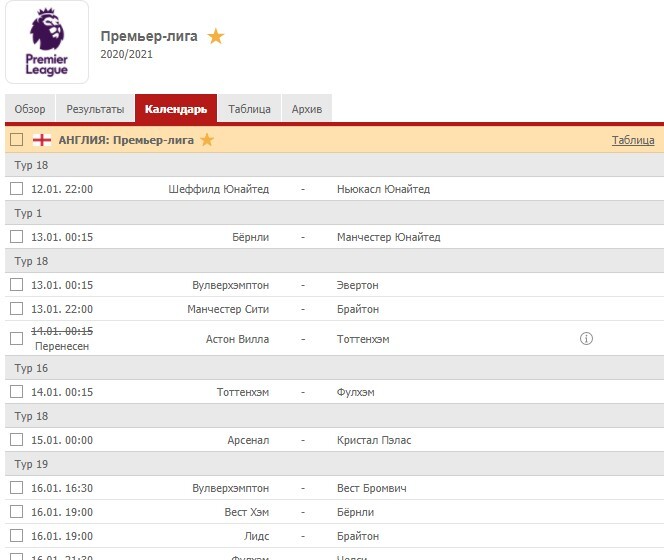Click team name Ньюкасл Юнайтед
664x560 pixels.
point(384,189)
